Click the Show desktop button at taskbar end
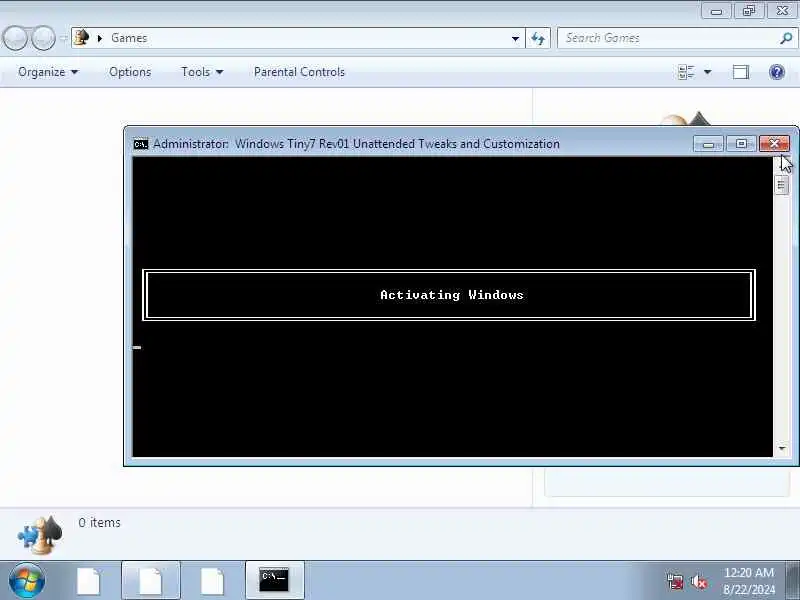Image resolution: width=800 pixels, height=600 pixels. coord(793,581)
